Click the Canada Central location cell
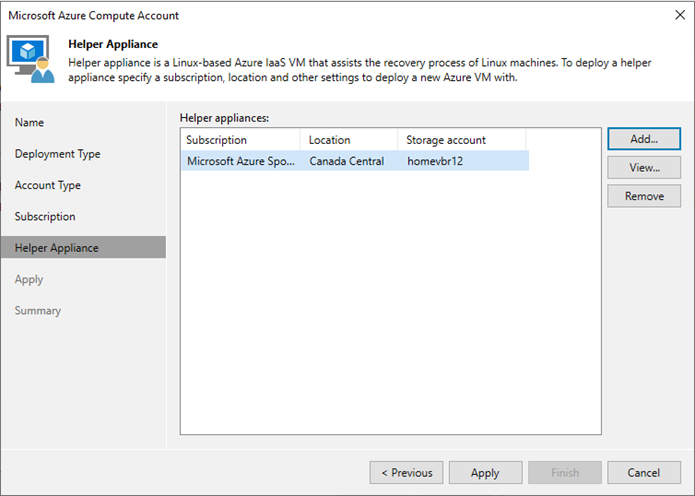 (347, 161)
